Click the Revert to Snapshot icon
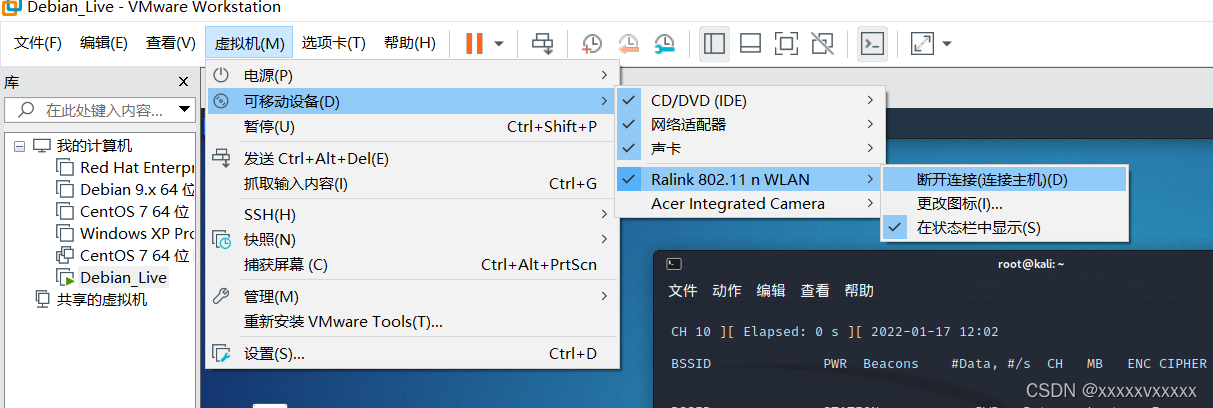This screenshot has width=1213, height=408. tap(628, 43)
